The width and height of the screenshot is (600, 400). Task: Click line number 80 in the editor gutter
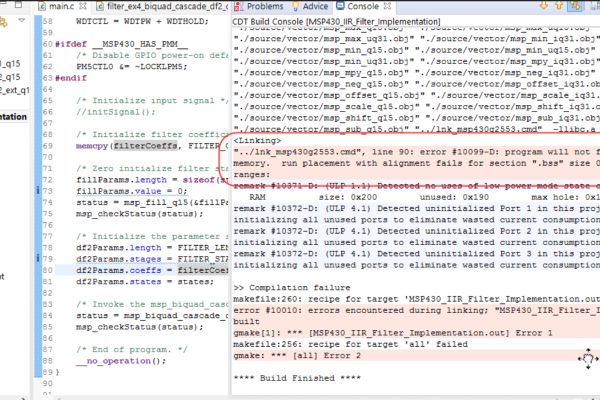click(x=48, y=270)
